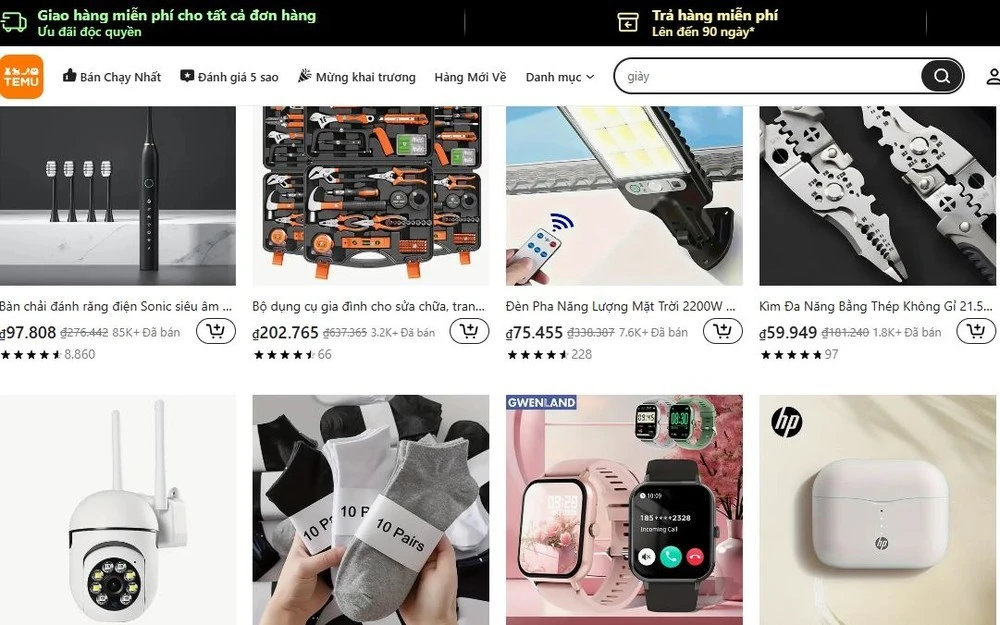The image size is (1000, 625).
Task: Add the electric toothbrush to cart
Action: (x=216, y=331)
